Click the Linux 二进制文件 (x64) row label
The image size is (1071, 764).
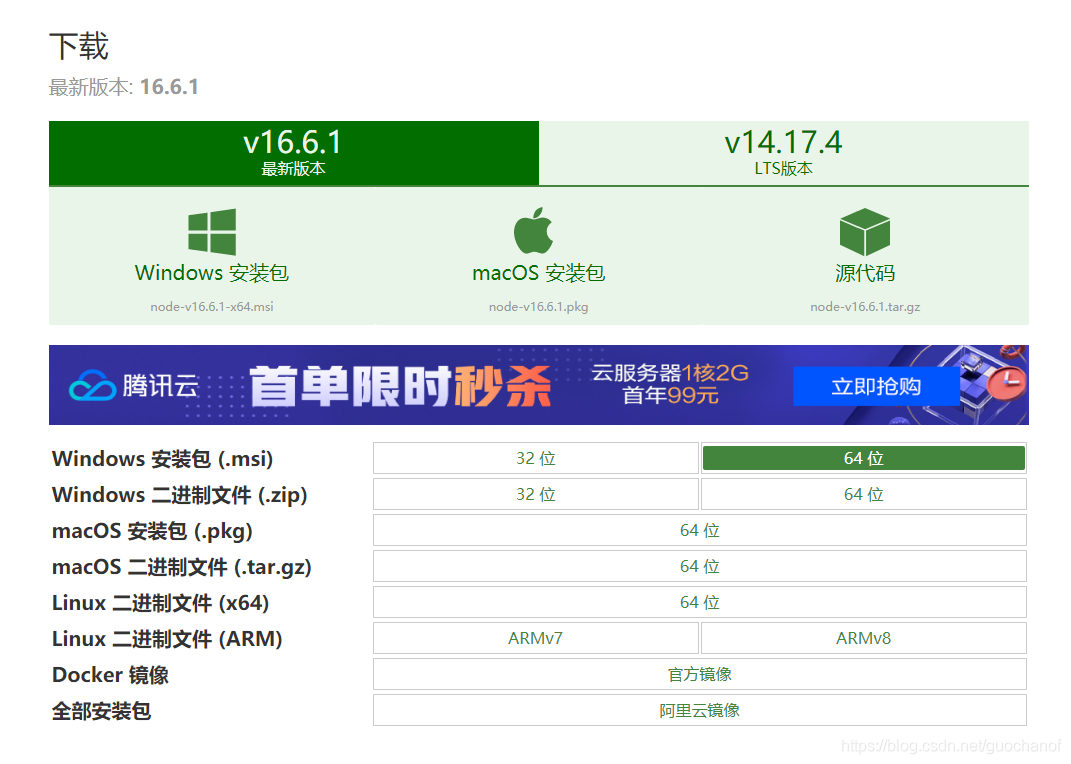point(161,604)
